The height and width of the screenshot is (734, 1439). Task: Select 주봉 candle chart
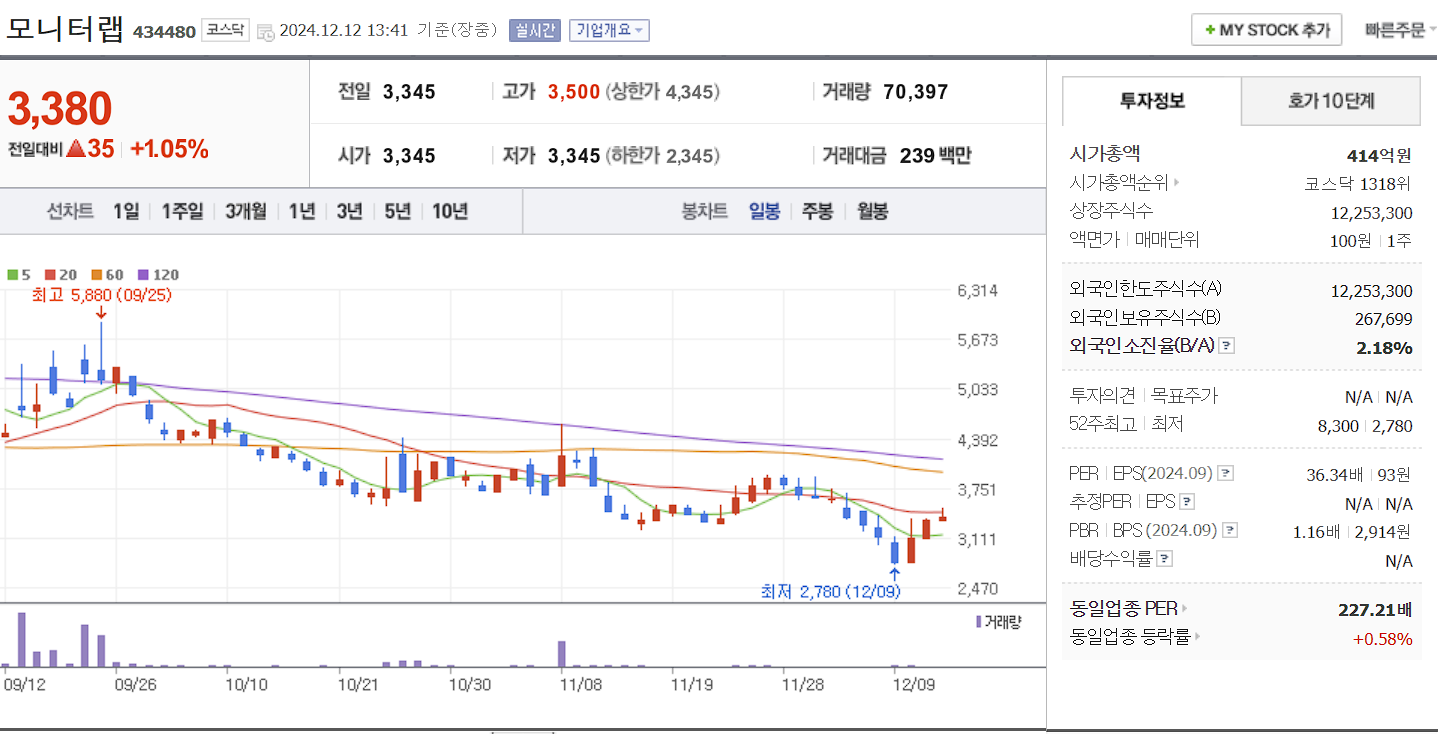point(818,211)
